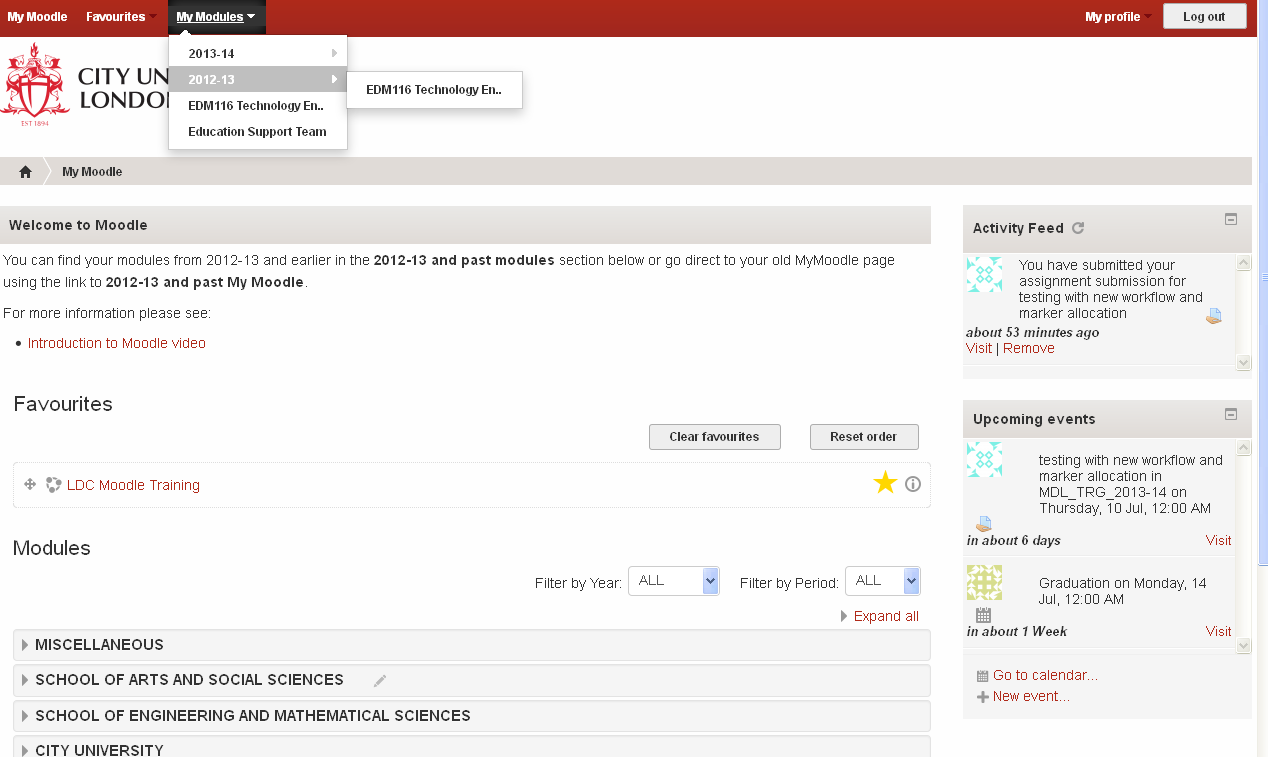The width and height of the screenshot is (1268, 757).
Task: Click Upcoming events scrollbar up arrow
Action: [x=1244, y=448]
